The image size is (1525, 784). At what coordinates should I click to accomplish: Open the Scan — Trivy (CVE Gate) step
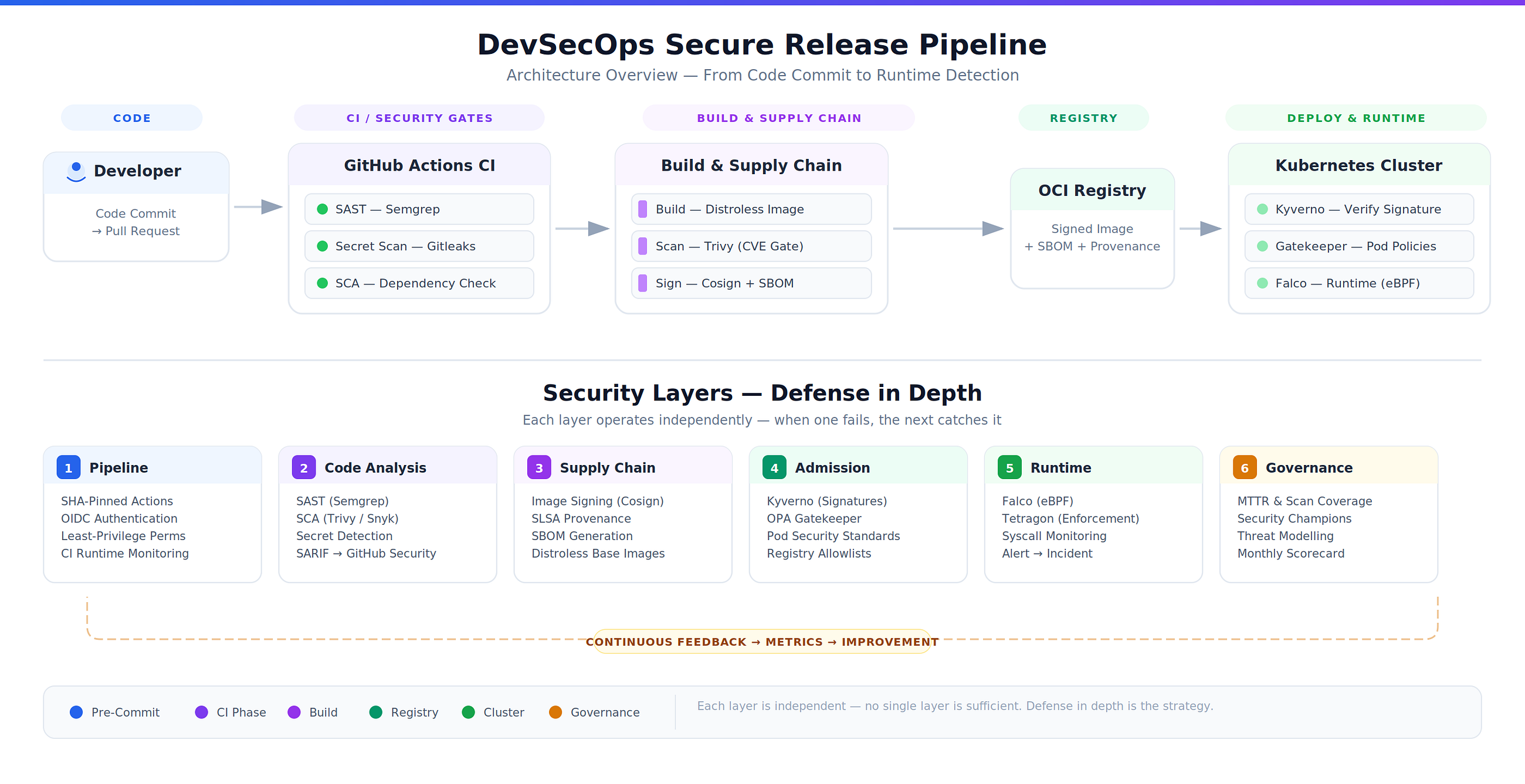point(751,246)
